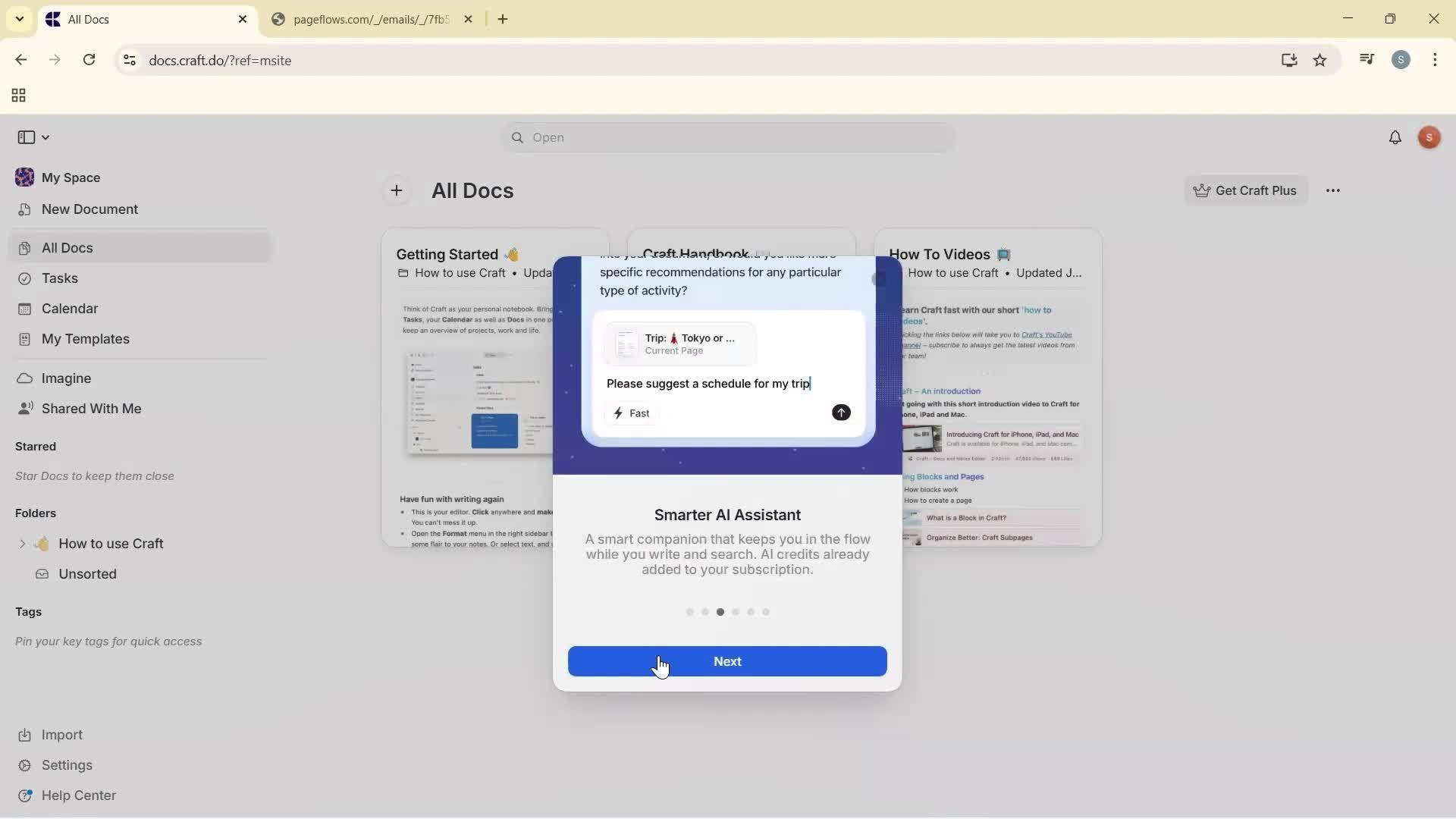Click Next in the Smarter AI Assistant dialog

click(x=726, y=661)
